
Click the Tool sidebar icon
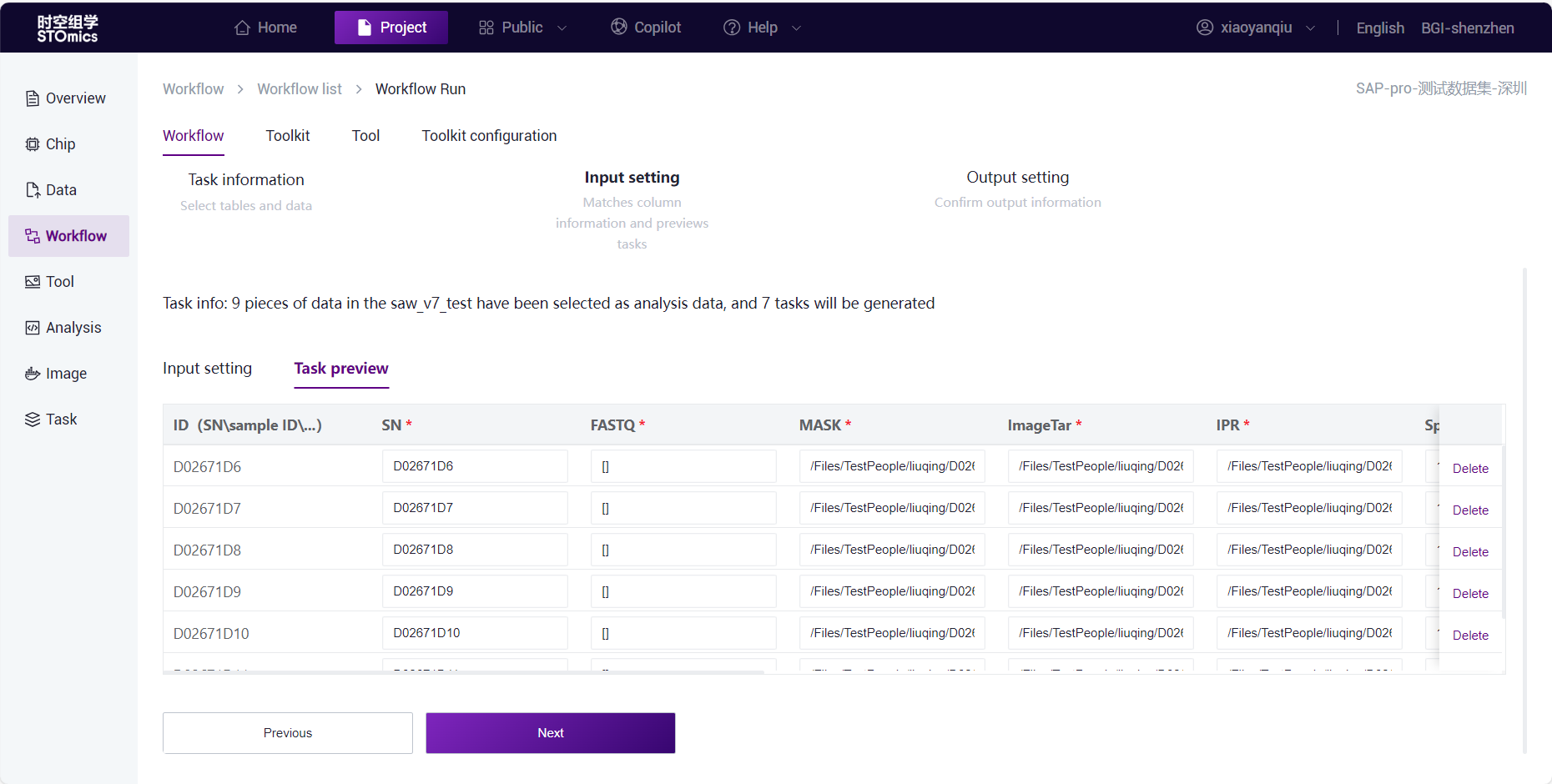(x=33, y=282)
